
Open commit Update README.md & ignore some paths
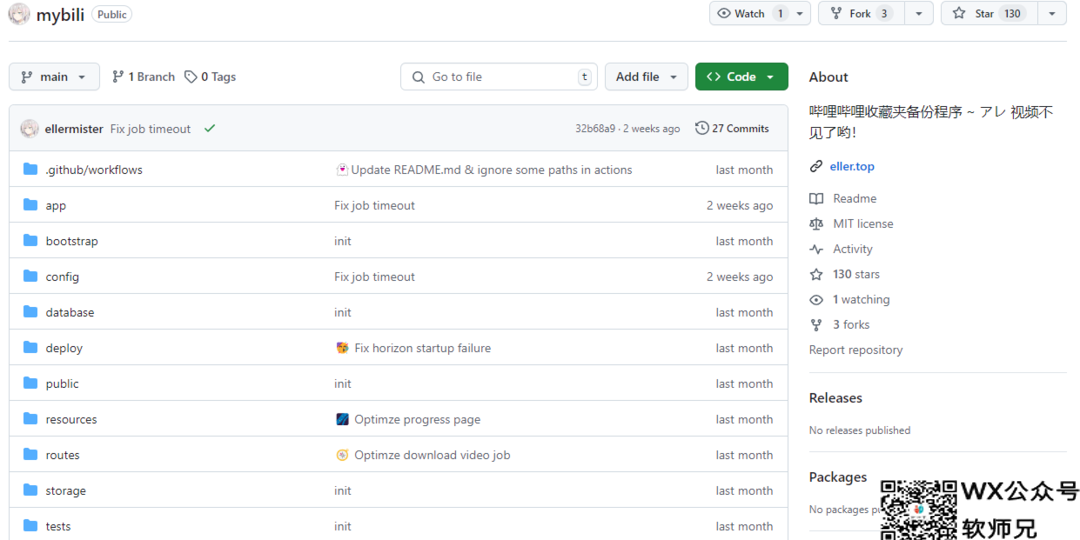coord(491,169)
